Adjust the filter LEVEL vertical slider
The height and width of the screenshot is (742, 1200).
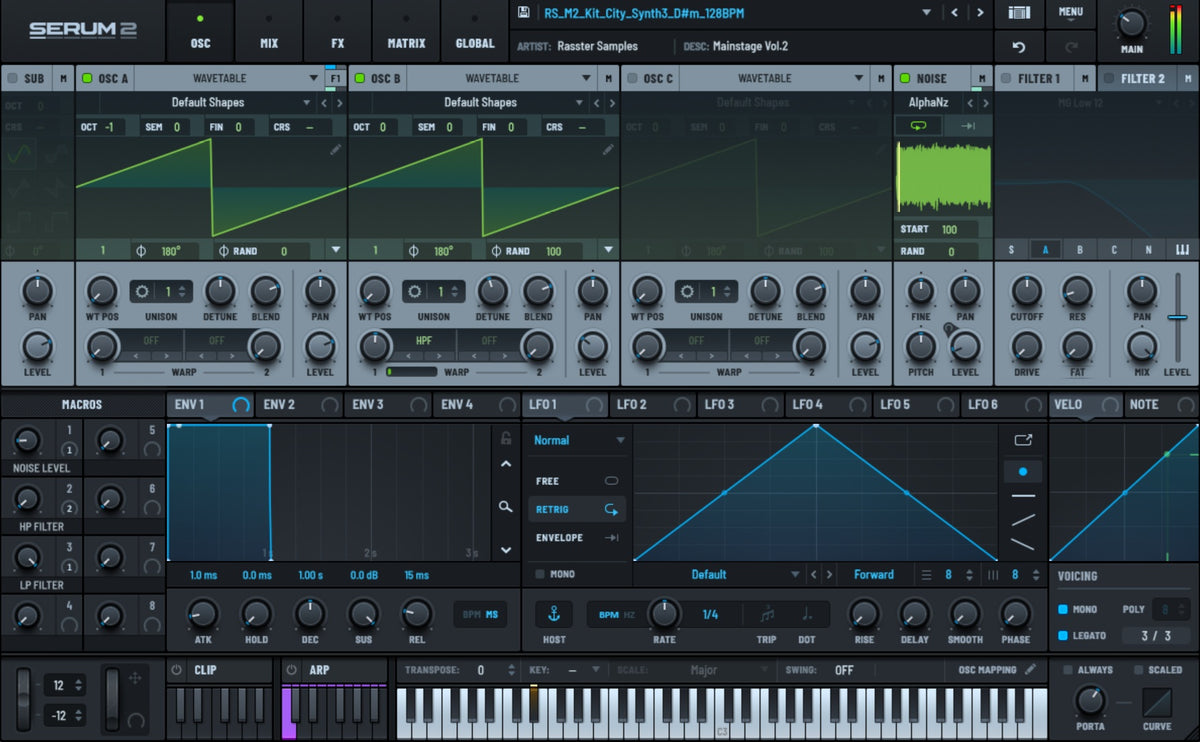tap(1177, 318)
